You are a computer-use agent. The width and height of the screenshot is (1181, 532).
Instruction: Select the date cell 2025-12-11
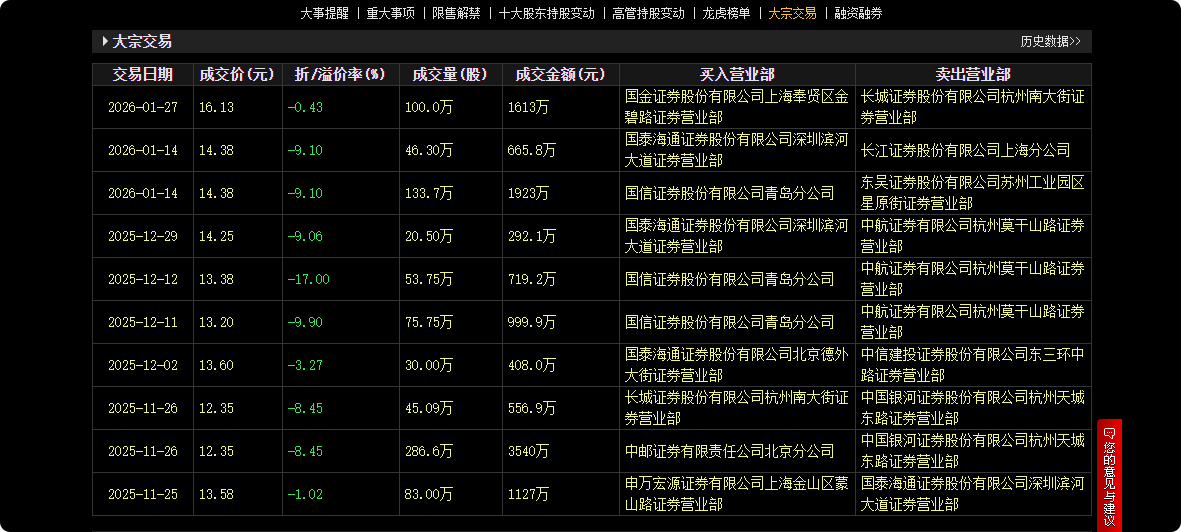[142, 322]
